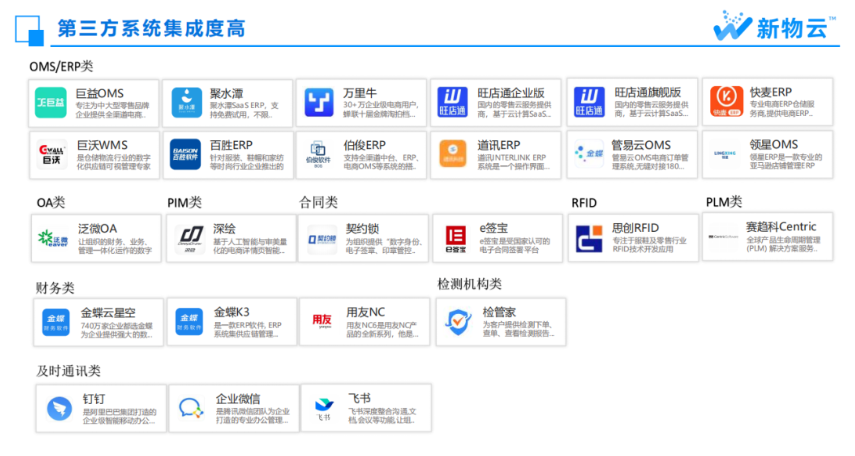Screen dimensions: 855x456
Task: Click the 伯俊ERP logo icon
Action: tap(318, 154)
